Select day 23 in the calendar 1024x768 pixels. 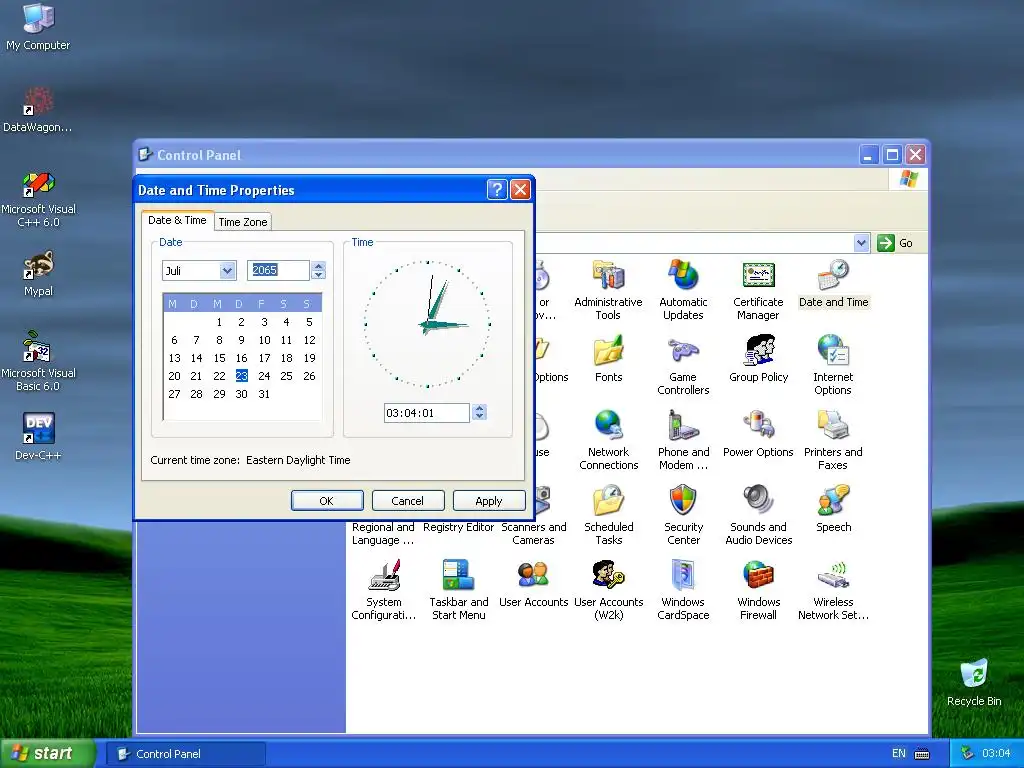(x=242, y=376)
